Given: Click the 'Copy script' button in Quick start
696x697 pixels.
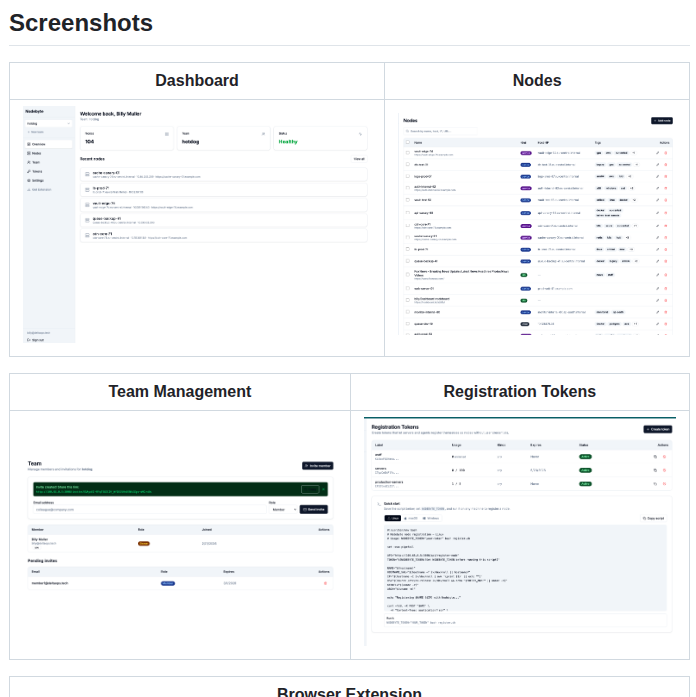Looking at the screenshot, I should (654, 518).
